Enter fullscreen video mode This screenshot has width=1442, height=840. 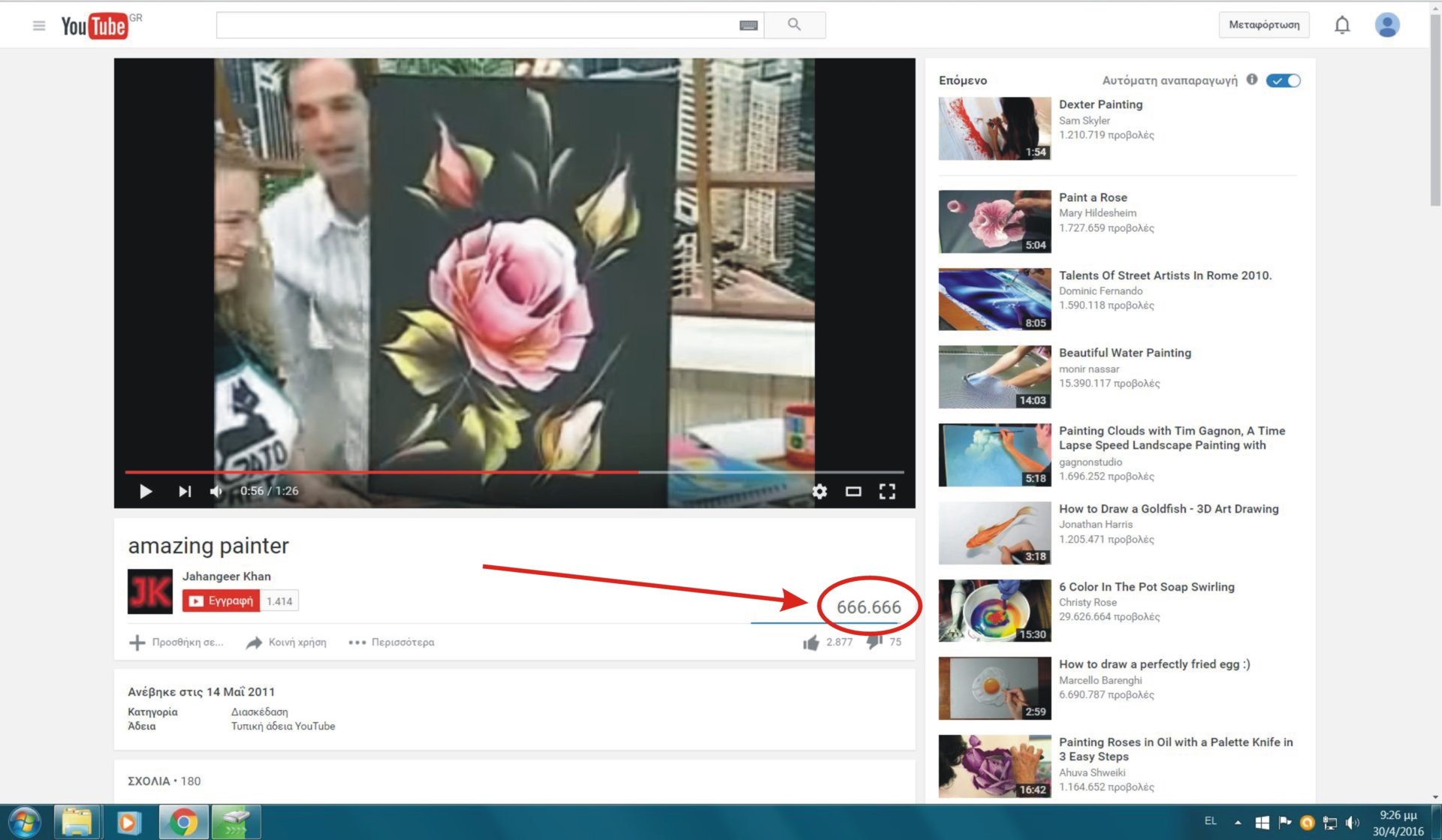[887, 491]
